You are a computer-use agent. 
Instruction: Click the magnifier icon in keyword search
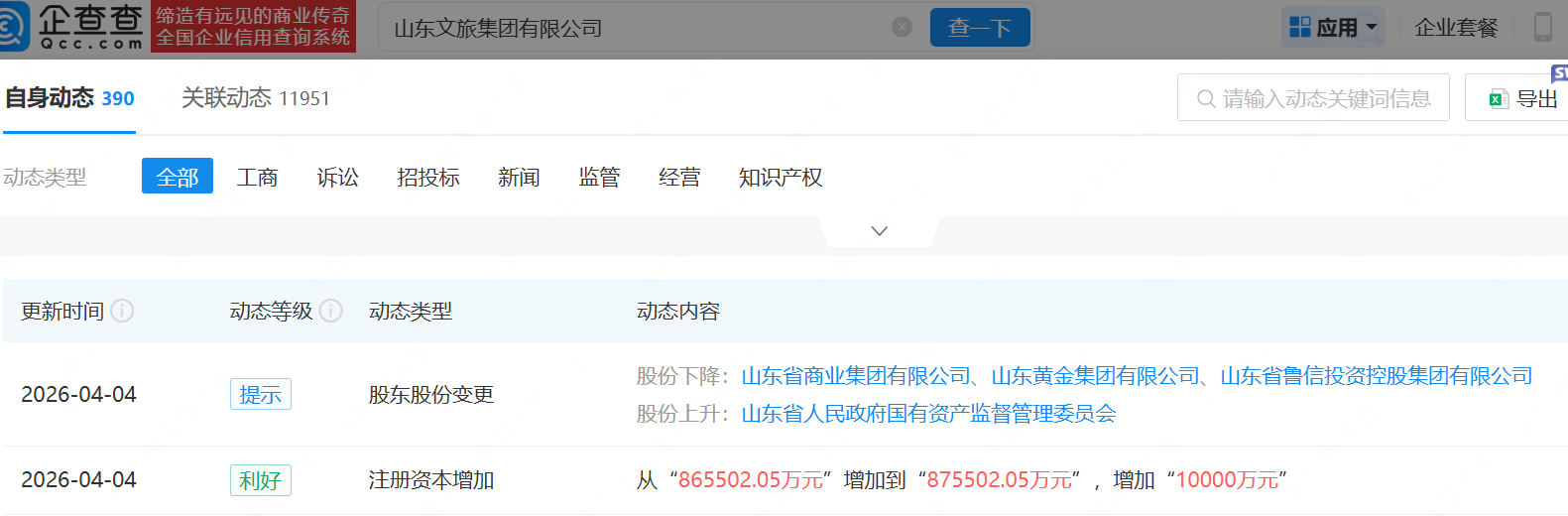pyautogui.click(x=1206, y=98)
